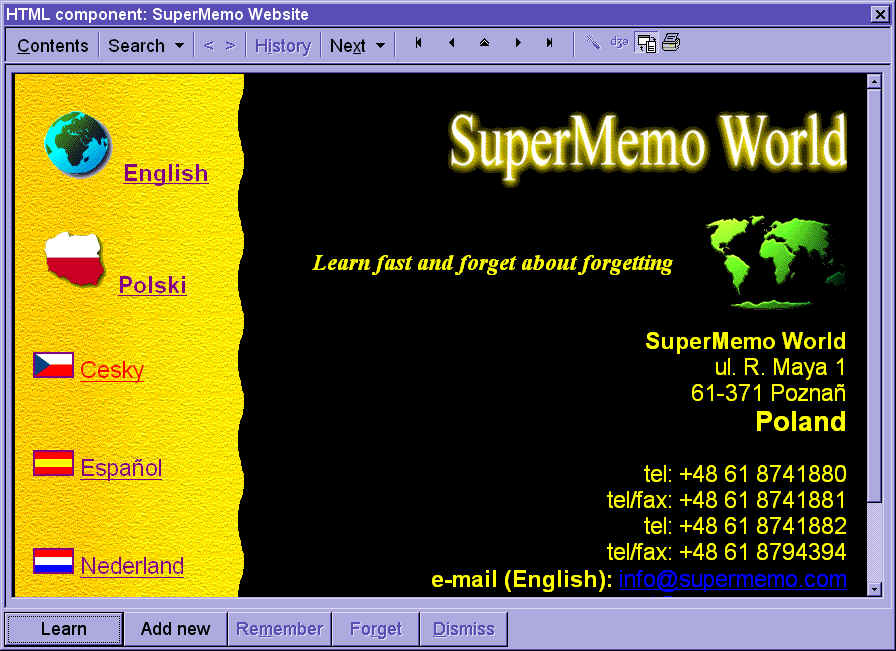Click the blue globe image

click(77, 143)
